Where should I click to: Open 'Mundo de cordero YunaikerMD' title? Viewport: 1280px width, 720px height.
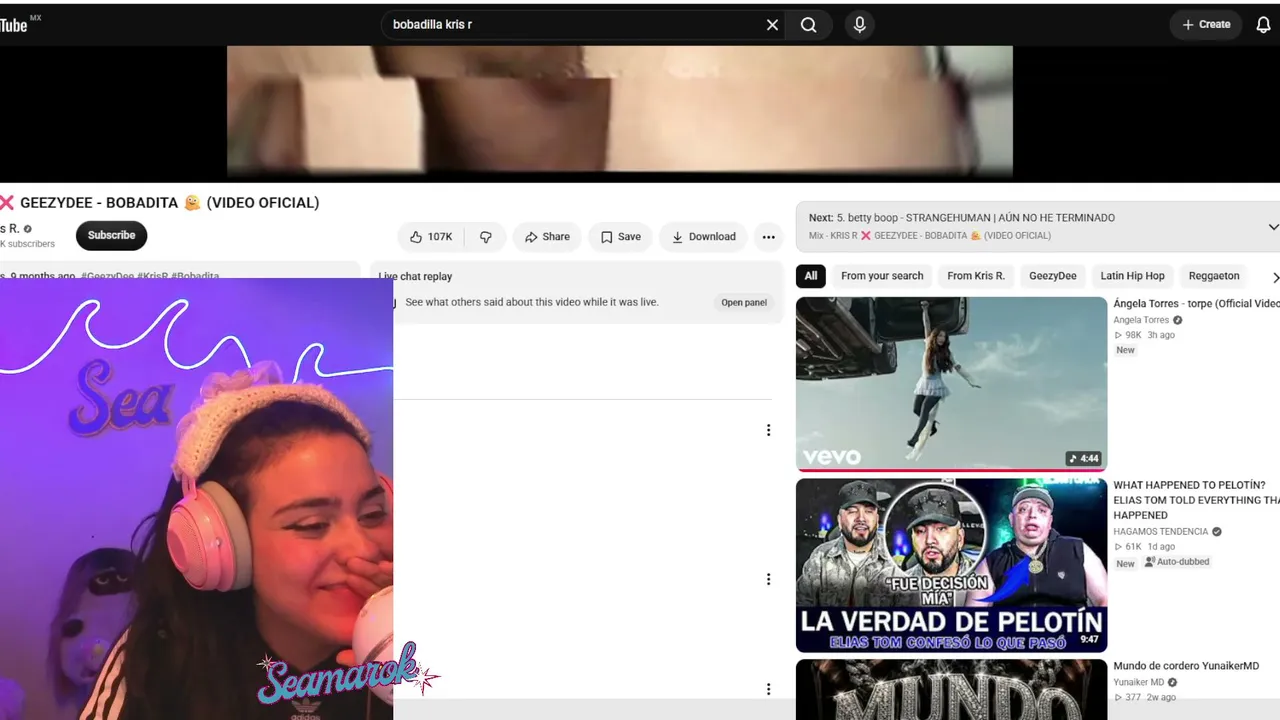(x=1186, y=666)
